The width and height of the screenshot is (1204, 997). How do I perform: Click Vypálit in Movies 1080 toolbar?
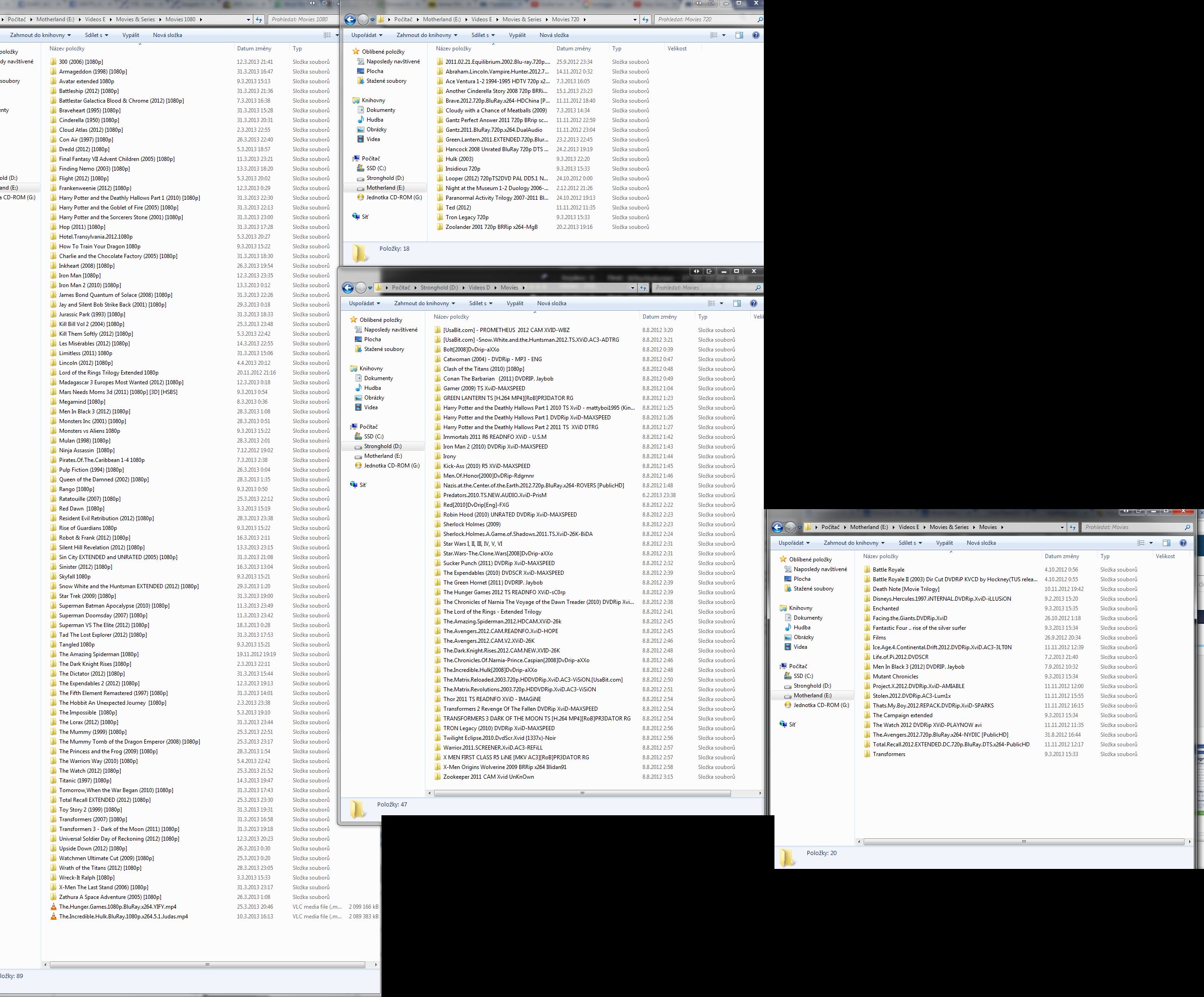point(131,35)
